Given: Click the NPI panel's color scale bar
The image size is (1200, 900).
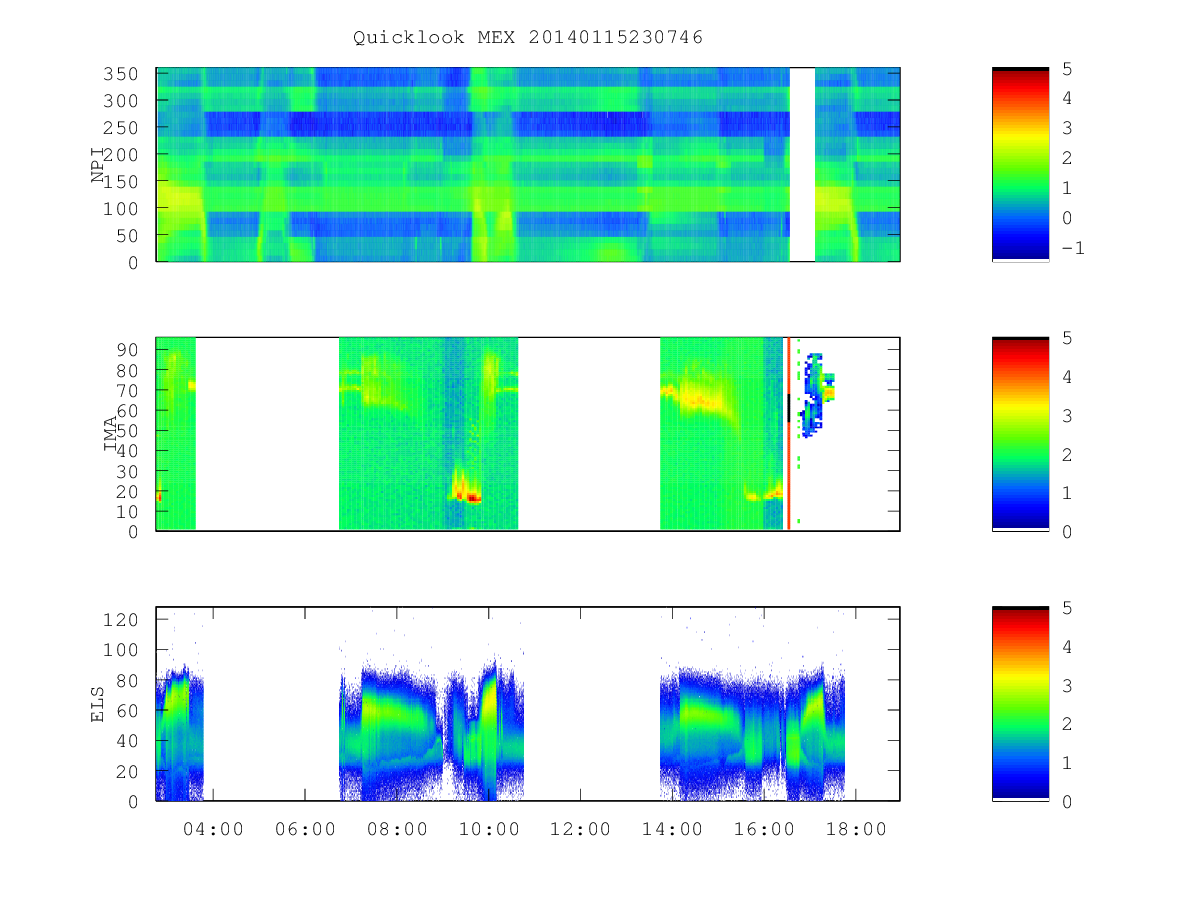Looking at the screenshot, I should [1020, 165].
